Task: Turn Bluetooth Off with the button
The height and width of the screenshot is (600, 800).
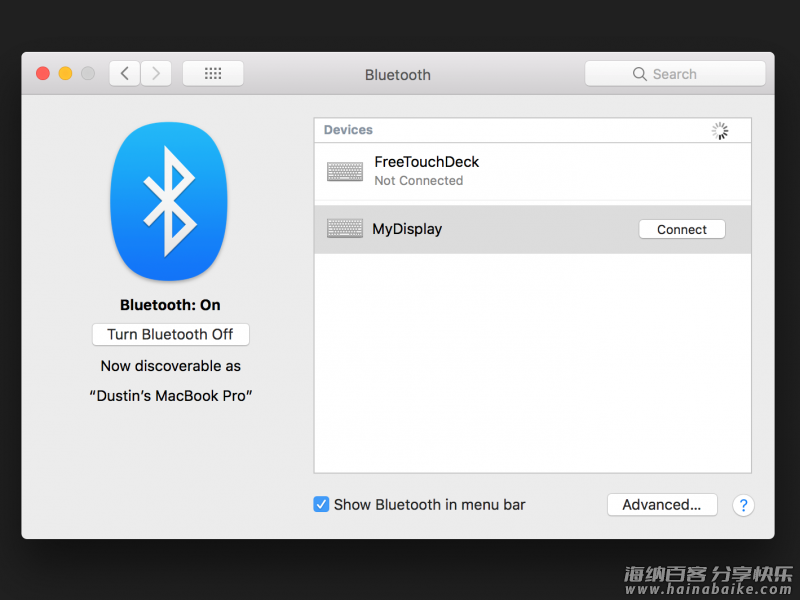Action: click(x=170, y=334)
